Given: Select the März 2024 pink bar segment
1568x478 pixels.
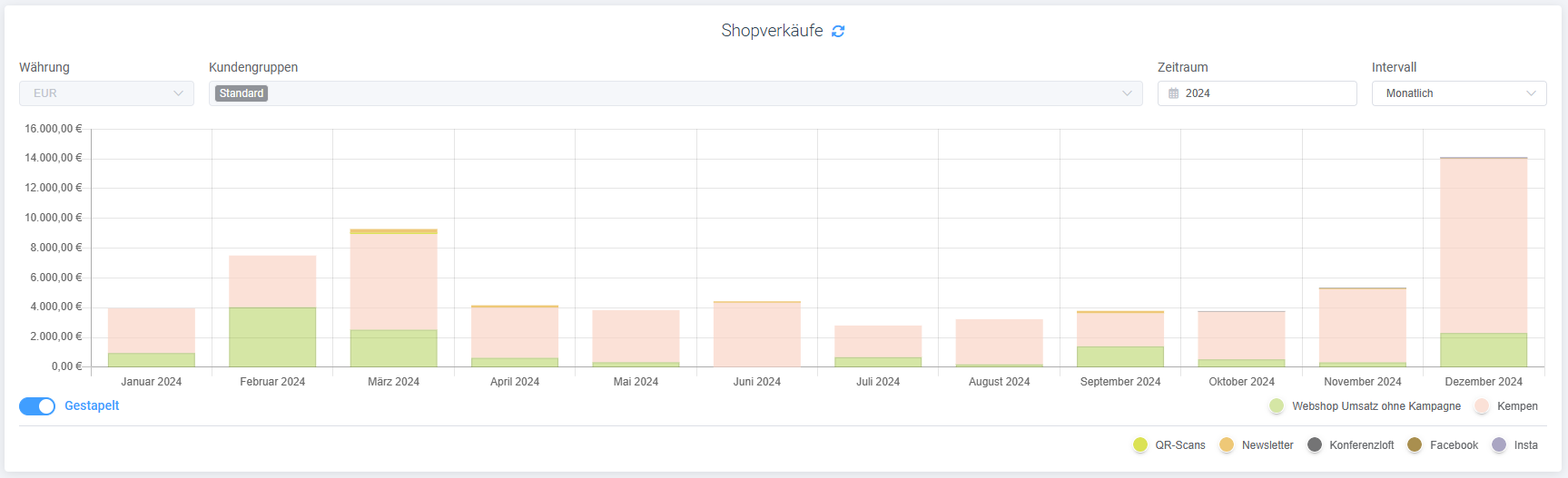Looking at the screenshot, I should (393, 281).
